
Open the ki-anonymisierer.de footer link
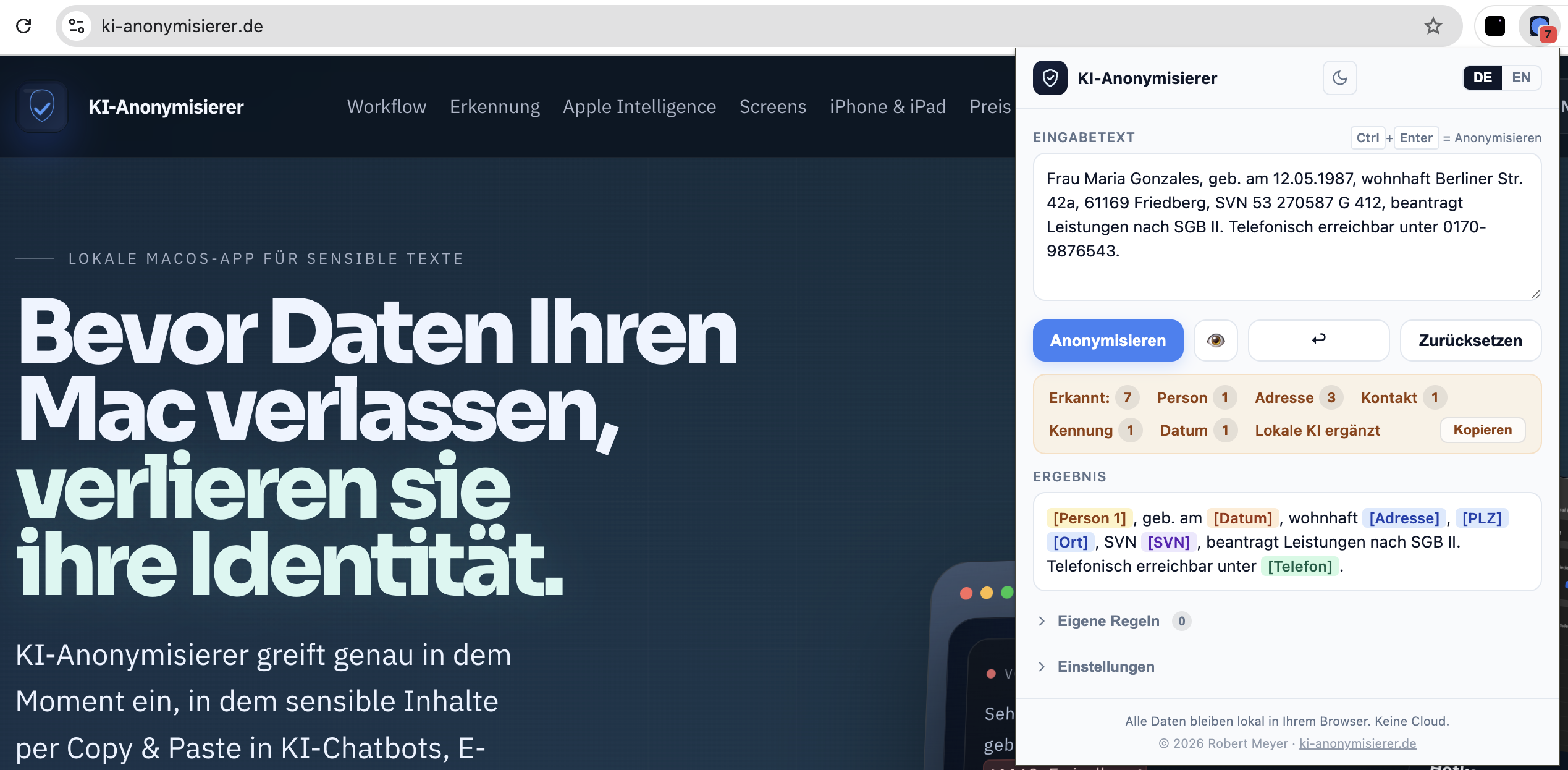pyautogui.click(x=1358, y=743)
